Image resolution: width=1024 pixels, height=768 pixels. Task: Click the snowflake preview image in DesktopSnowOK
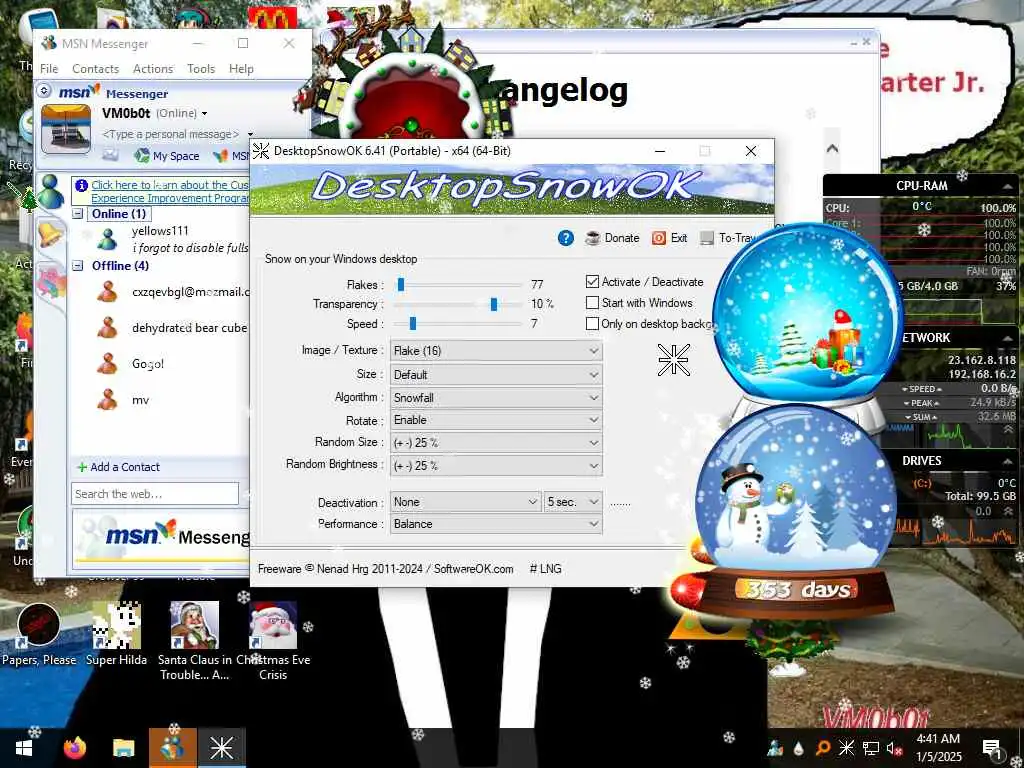[x=673, y=359]
